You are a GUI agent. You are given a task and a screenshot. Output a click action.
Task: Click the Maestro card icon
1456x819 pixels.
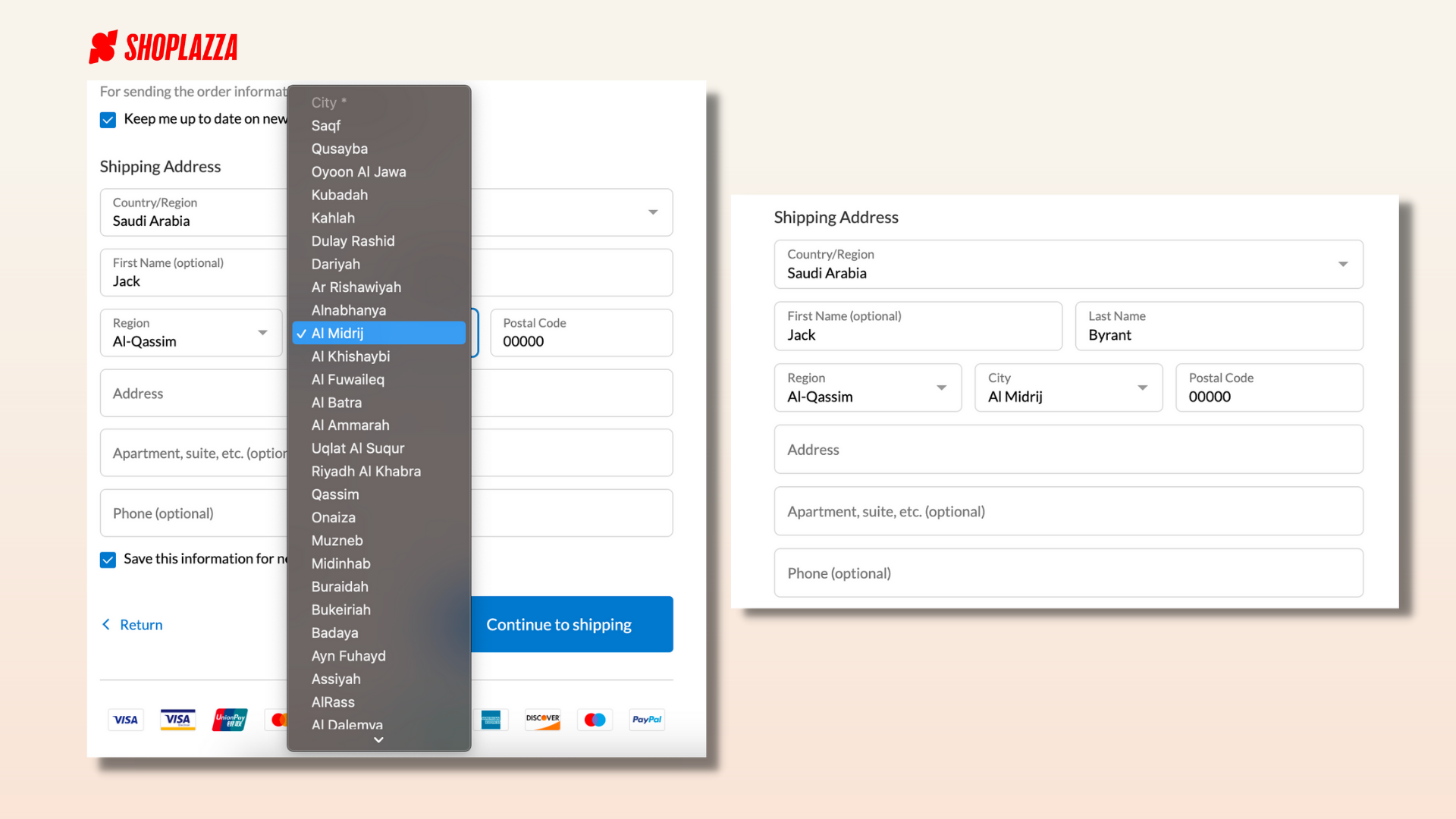point(595,720)
